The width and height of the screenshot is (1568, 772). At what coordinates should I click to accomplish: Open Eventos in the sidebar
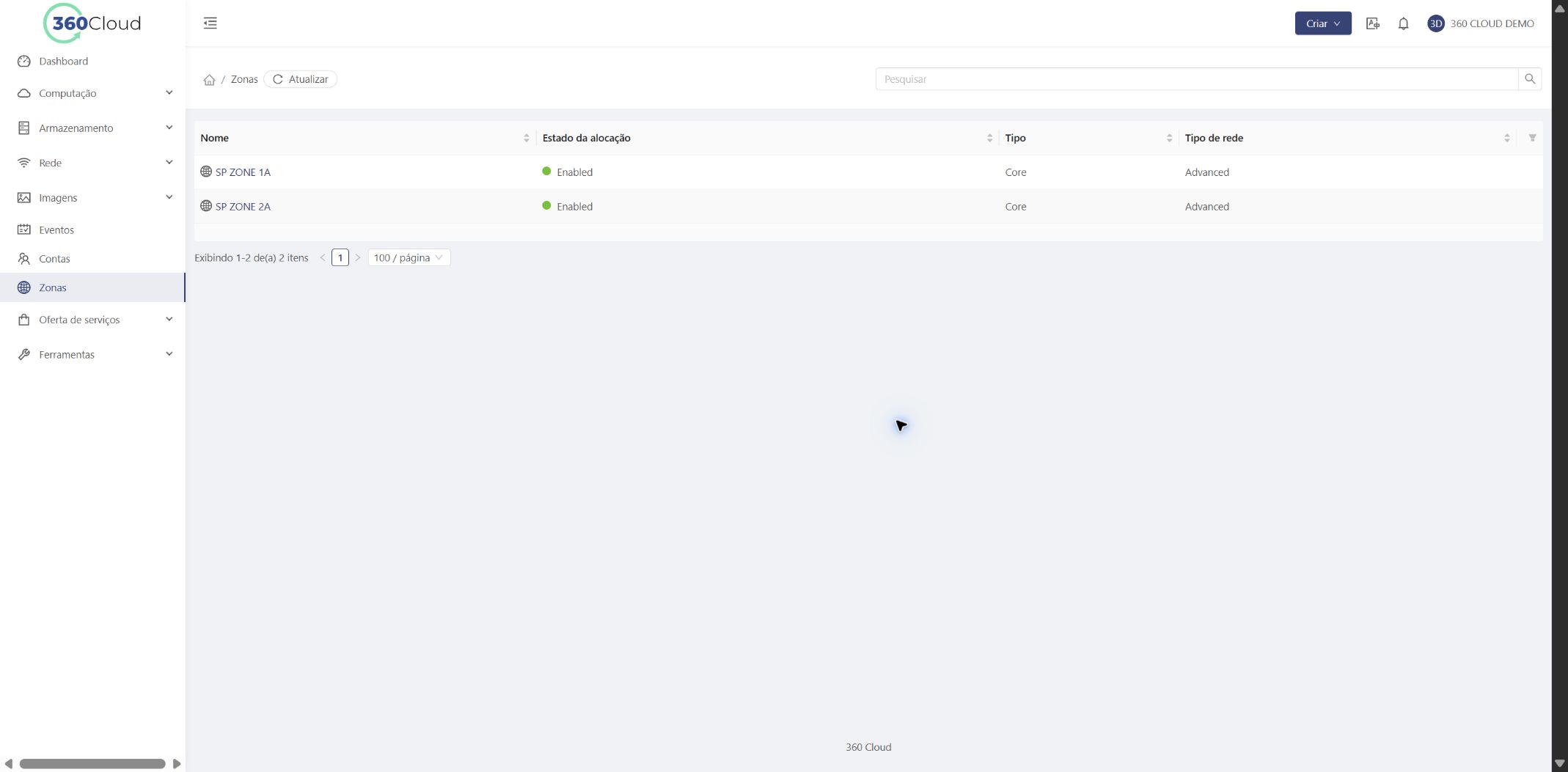click(x=92, y=229)
